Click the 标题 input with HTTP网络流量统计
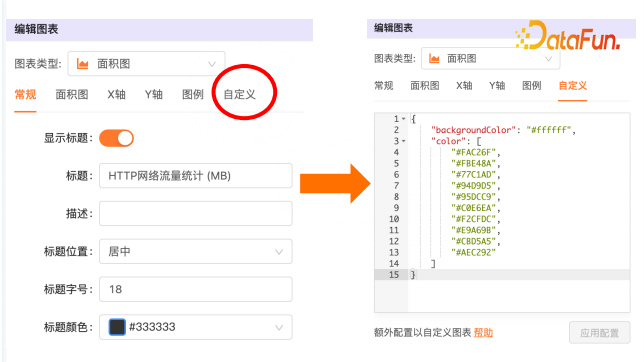644x362 pixels. click(196, 176)
